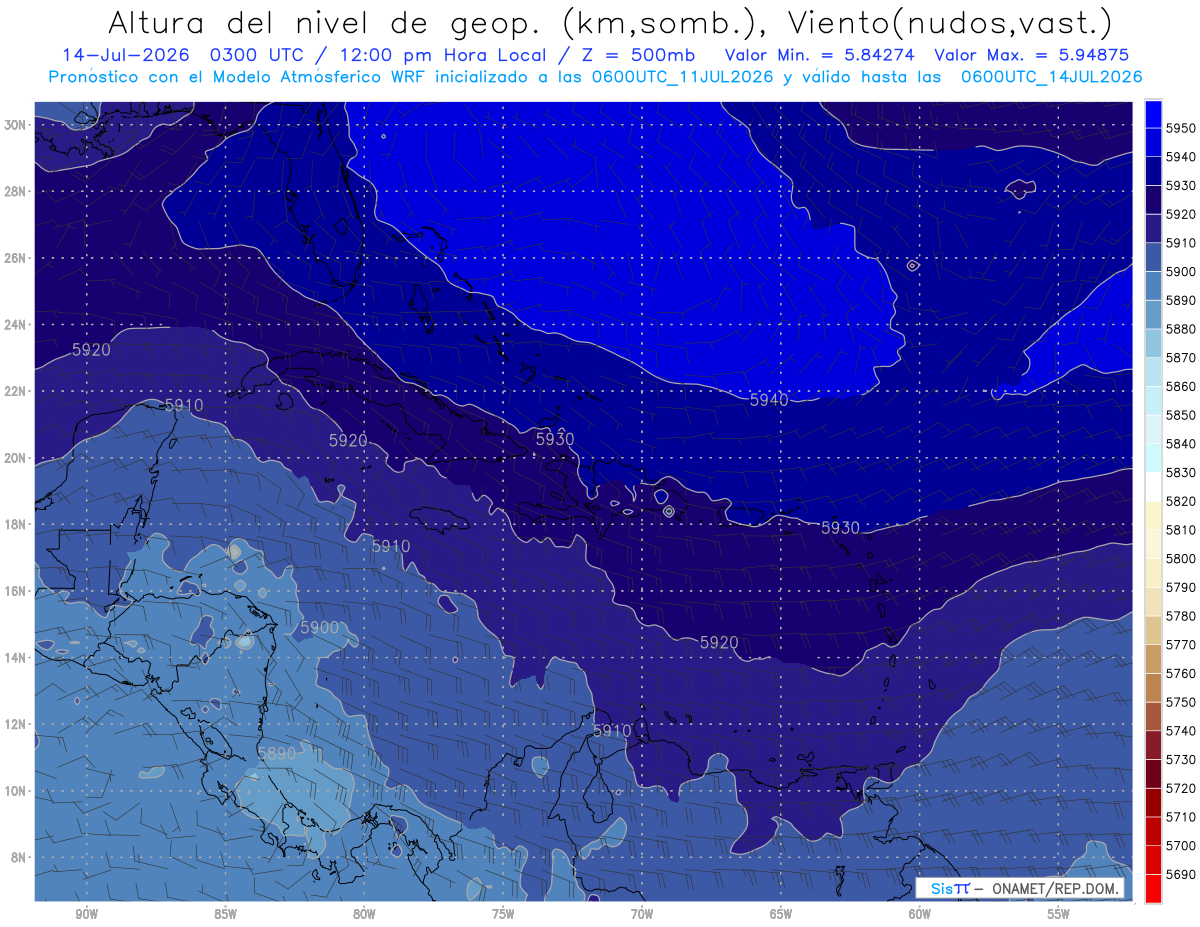
Task: Click the 24N latitude axis label
Action: (x=15, y=325)
